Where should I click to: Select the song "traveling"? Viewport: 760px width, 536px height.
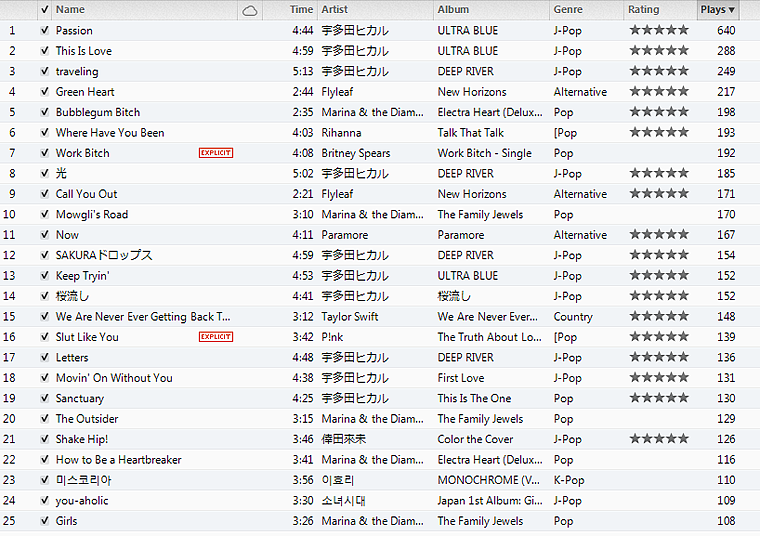coord(77,72)
